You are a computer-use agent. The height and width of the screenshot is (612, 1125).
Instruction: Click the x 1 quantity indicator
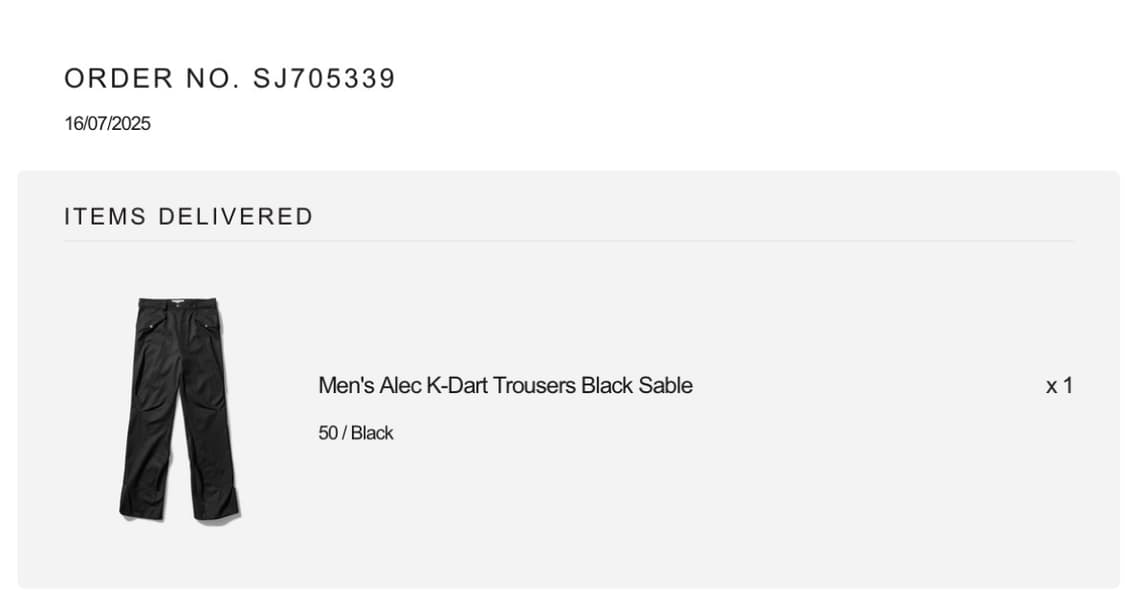pos(1059,386)
